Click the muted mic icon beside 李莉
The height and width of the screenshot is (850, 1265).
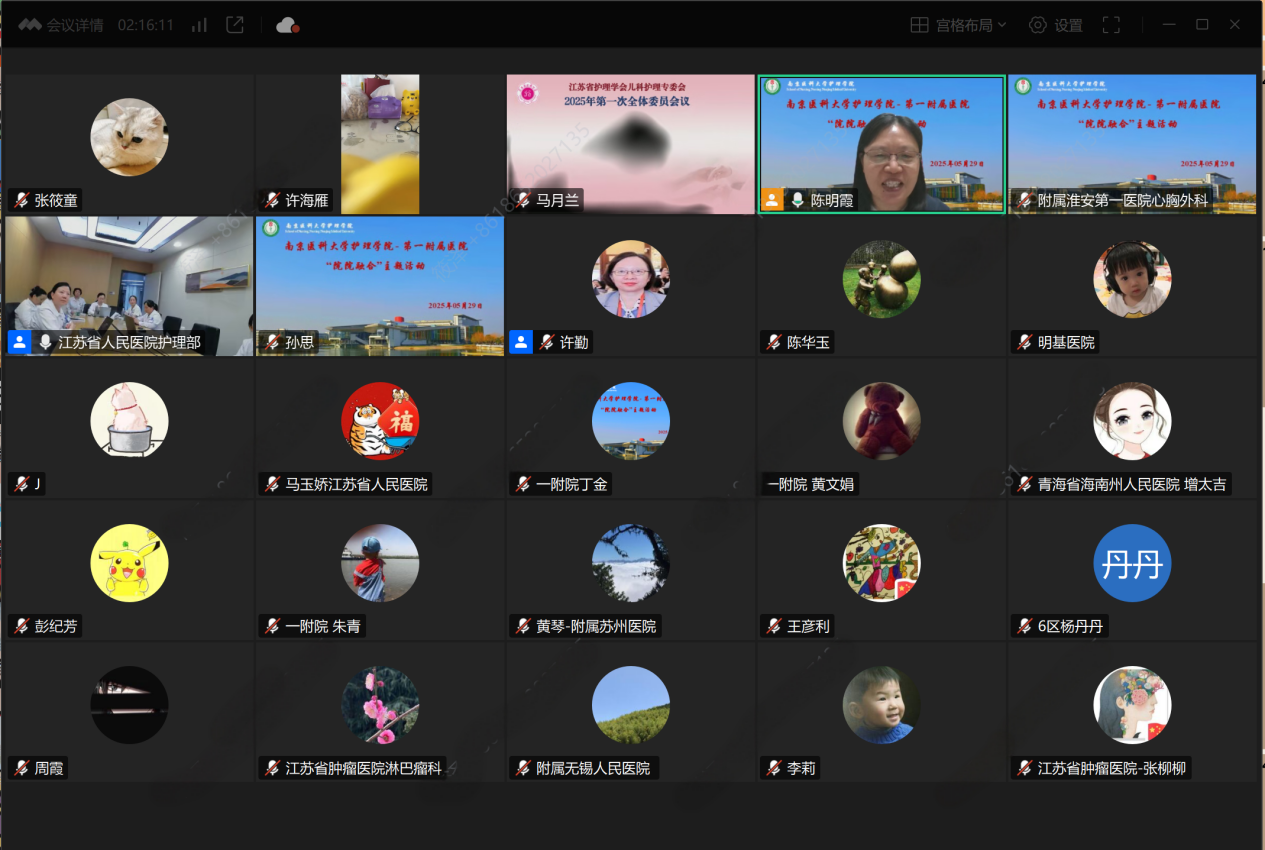[773, 768]
